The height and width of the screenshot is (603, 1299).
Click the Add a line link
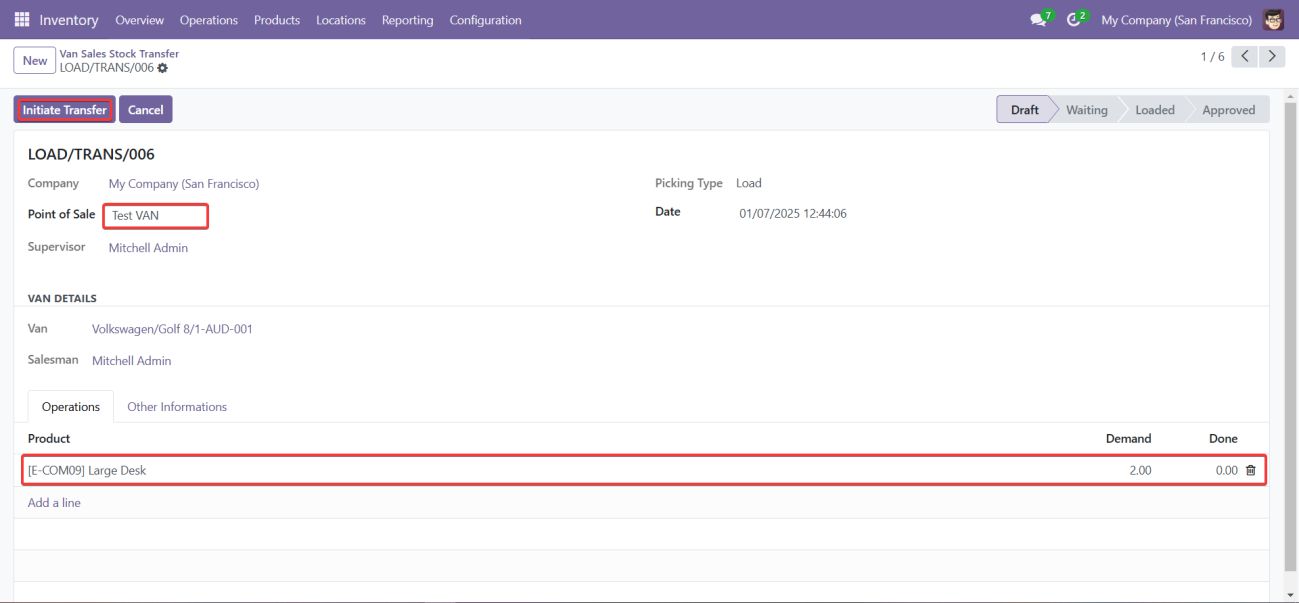54,503
